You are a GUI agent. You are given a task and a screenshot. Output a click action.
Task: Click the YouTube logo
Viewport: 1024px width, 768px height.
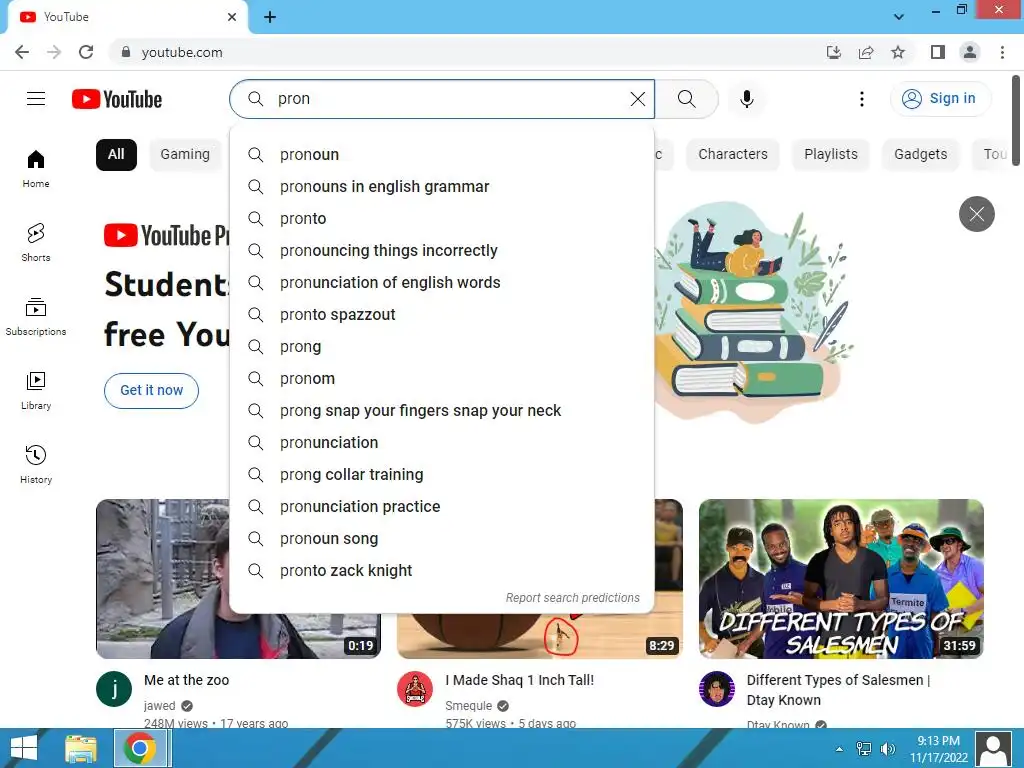117,99
